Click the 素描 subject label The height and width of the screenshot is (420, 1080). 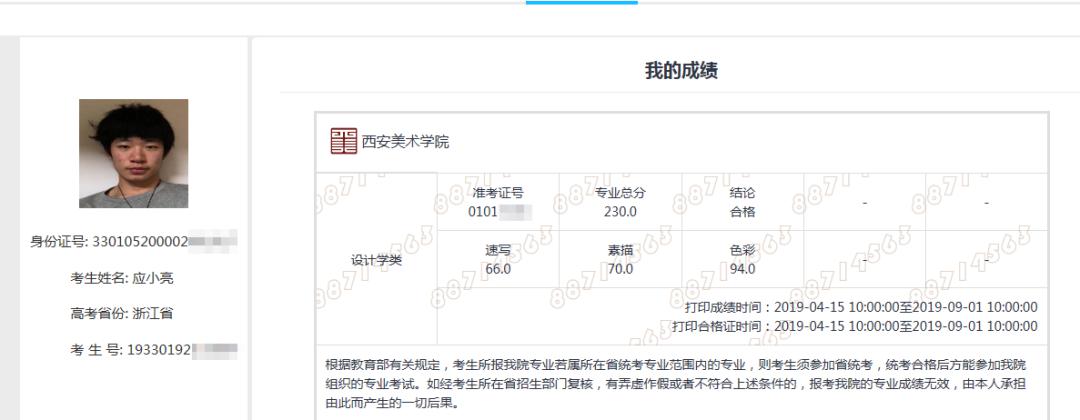click(620, 251)
